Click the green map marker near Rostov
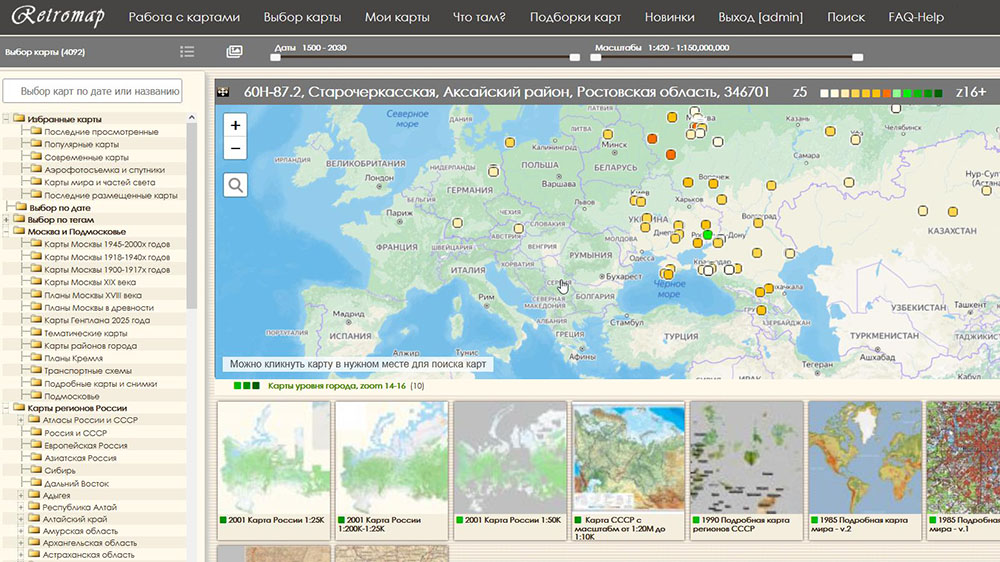The image size is (1000, 562). coord(707,234)
